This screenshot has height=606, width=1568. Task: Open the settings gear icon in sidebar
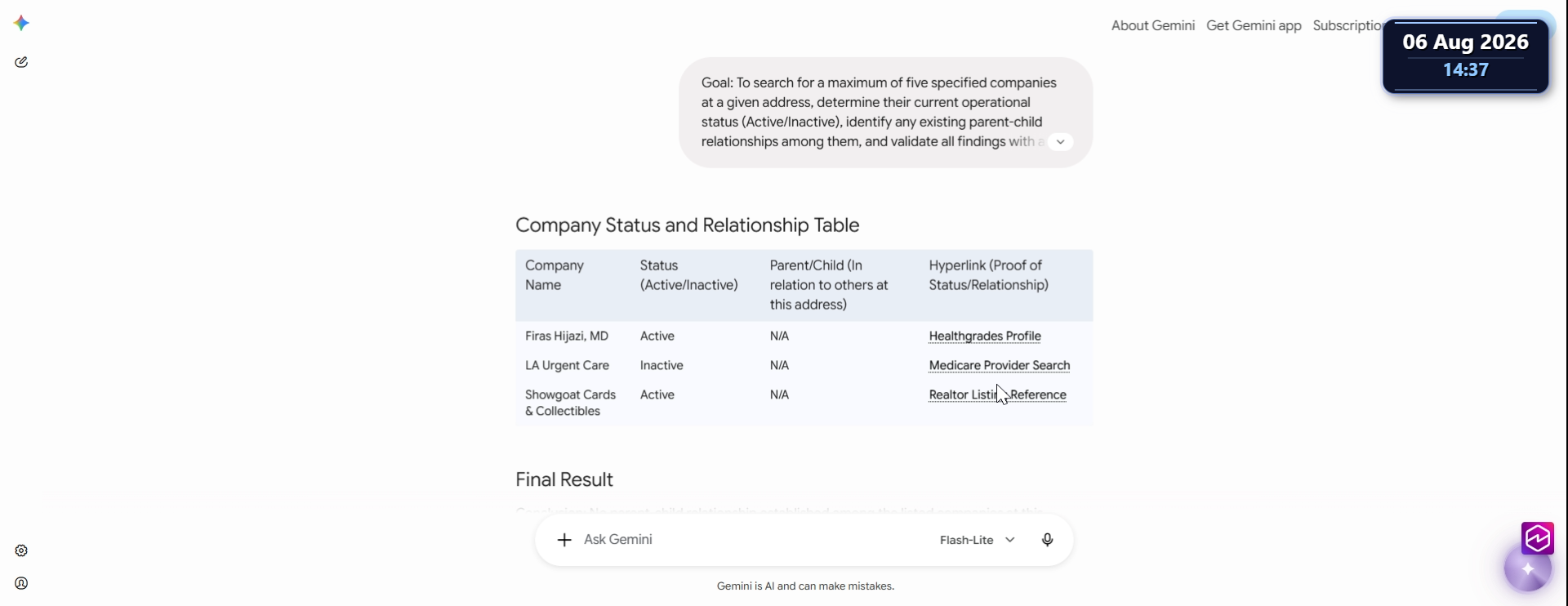click(x=21, y=550)
